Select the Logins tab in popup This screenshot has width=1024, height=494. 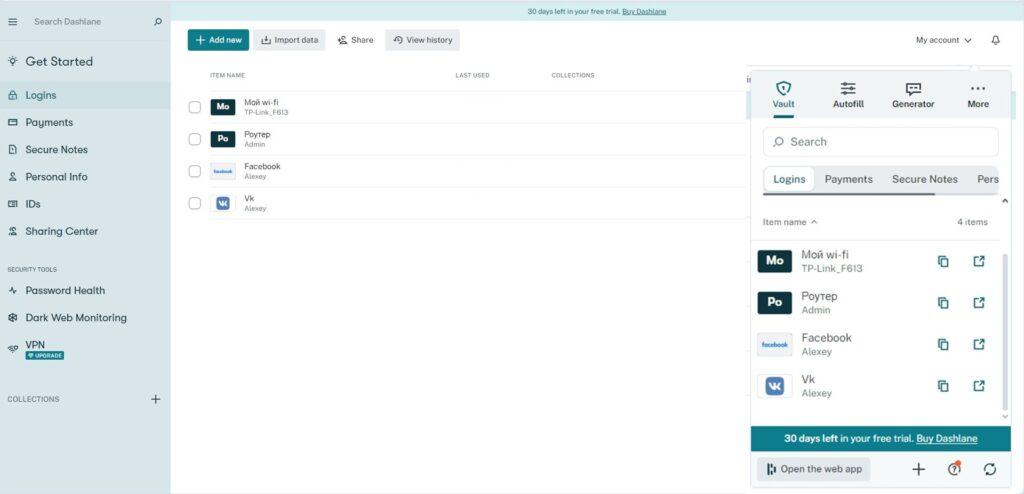[789, 179]
